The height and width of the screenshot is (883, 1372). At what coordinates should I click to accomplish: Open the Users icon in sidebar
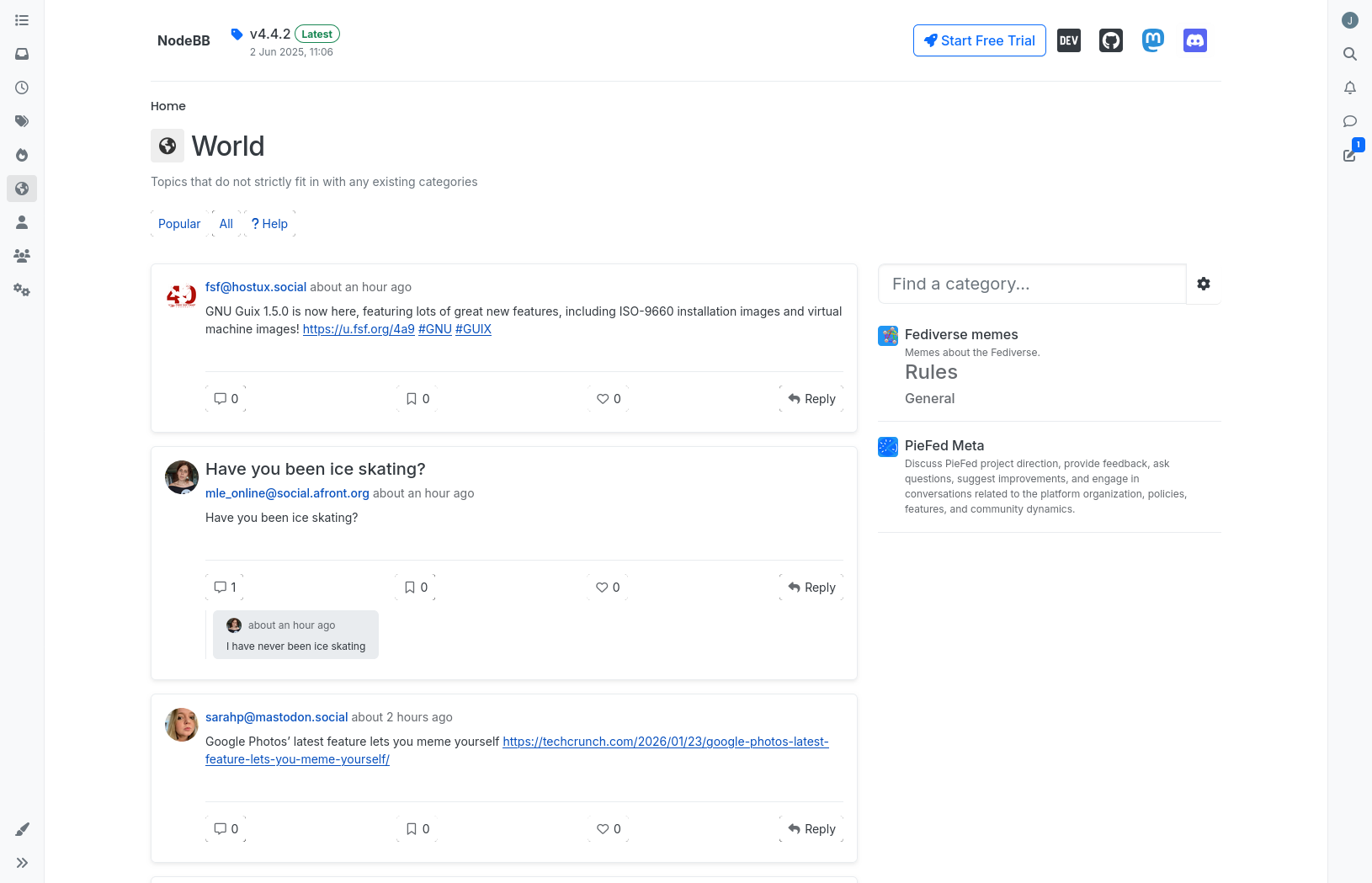click(22, 222)
